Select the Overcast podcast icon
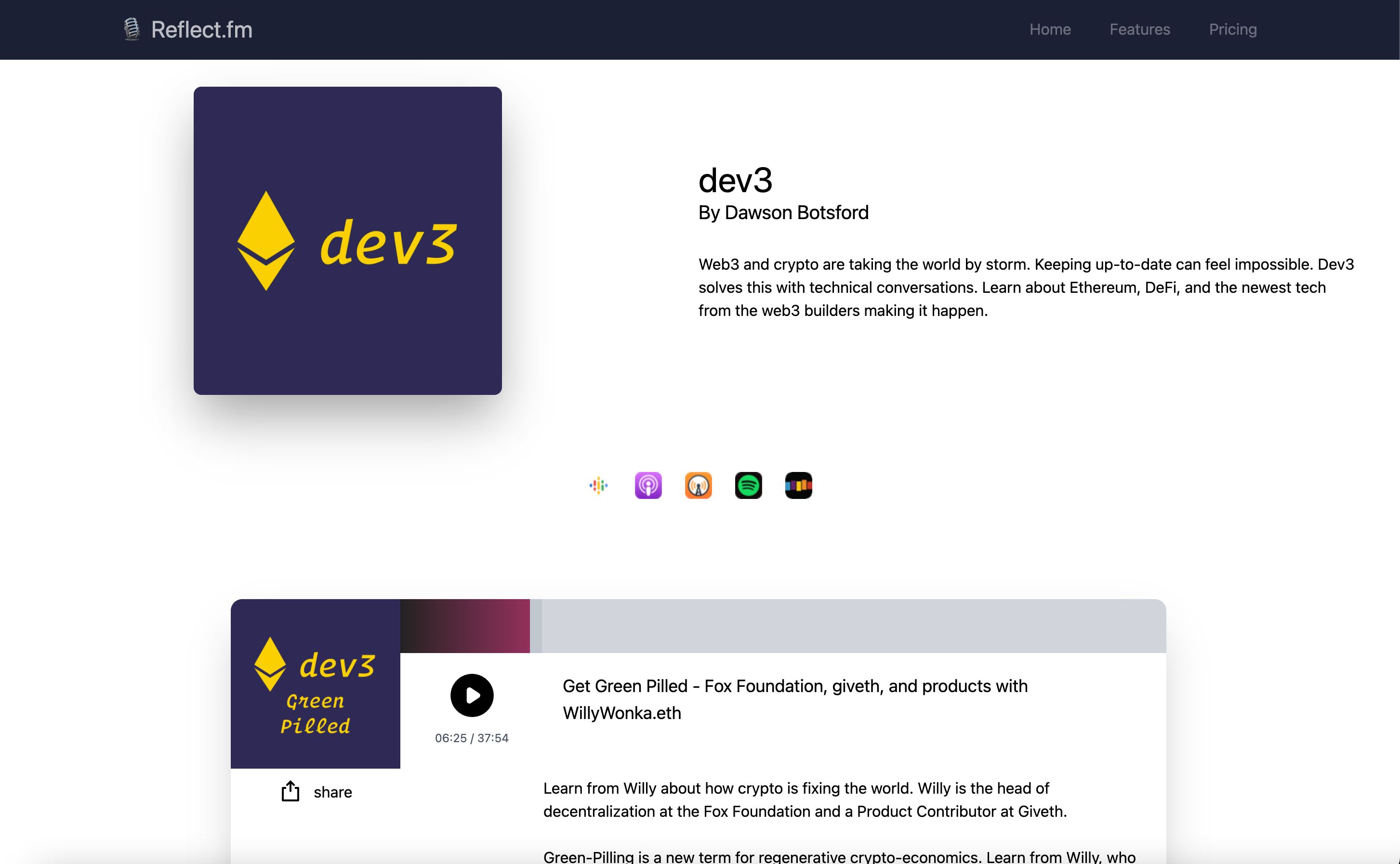The height and width of the screenshot is (864, 1400). [x=699, y=485]
